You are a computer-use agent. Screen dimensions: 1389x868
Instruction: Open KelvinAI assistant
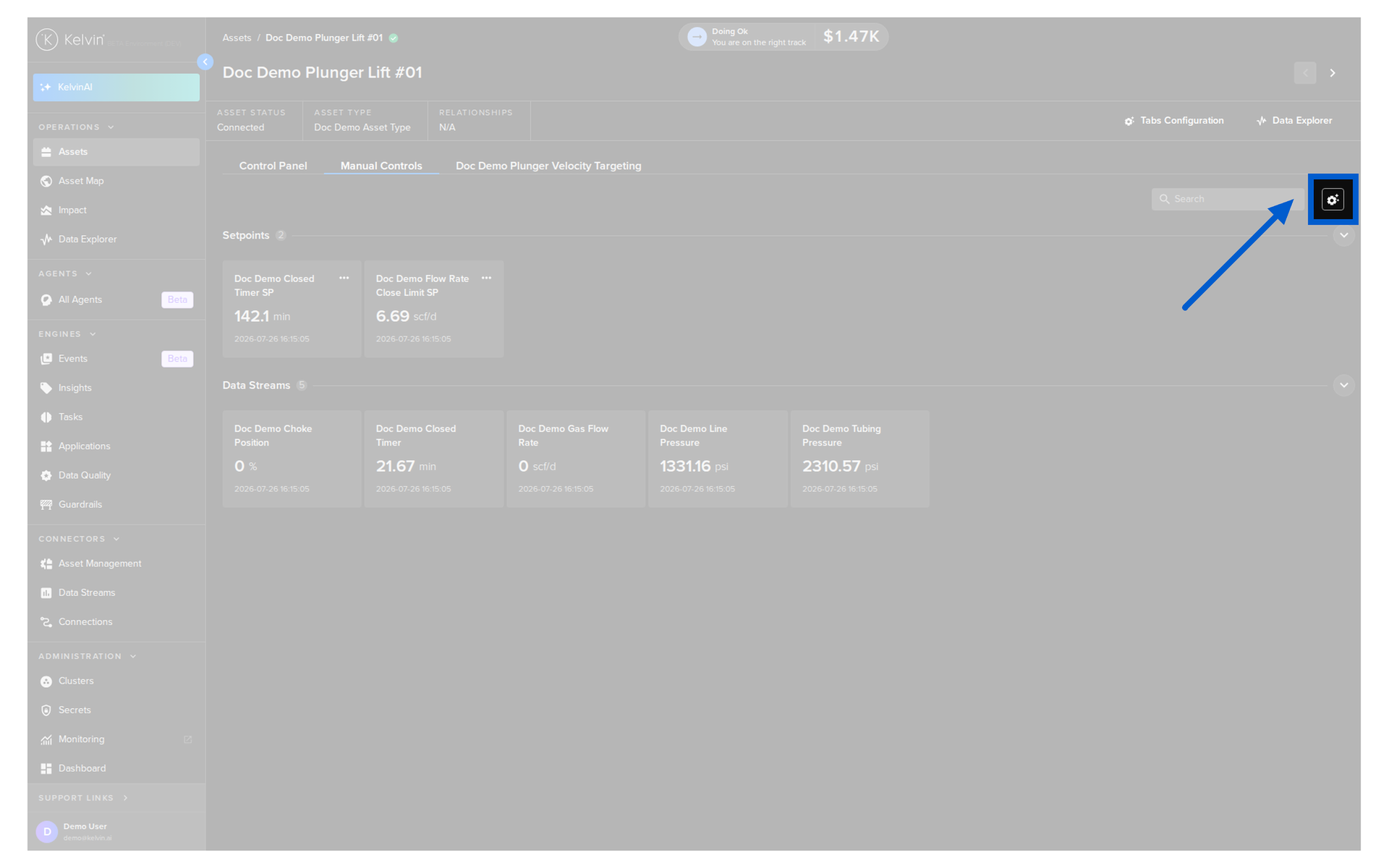pyautogui.click(x=116, y=87)
